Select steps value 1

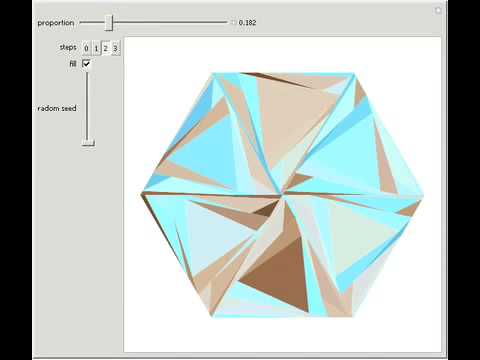(x=96, y=49)
